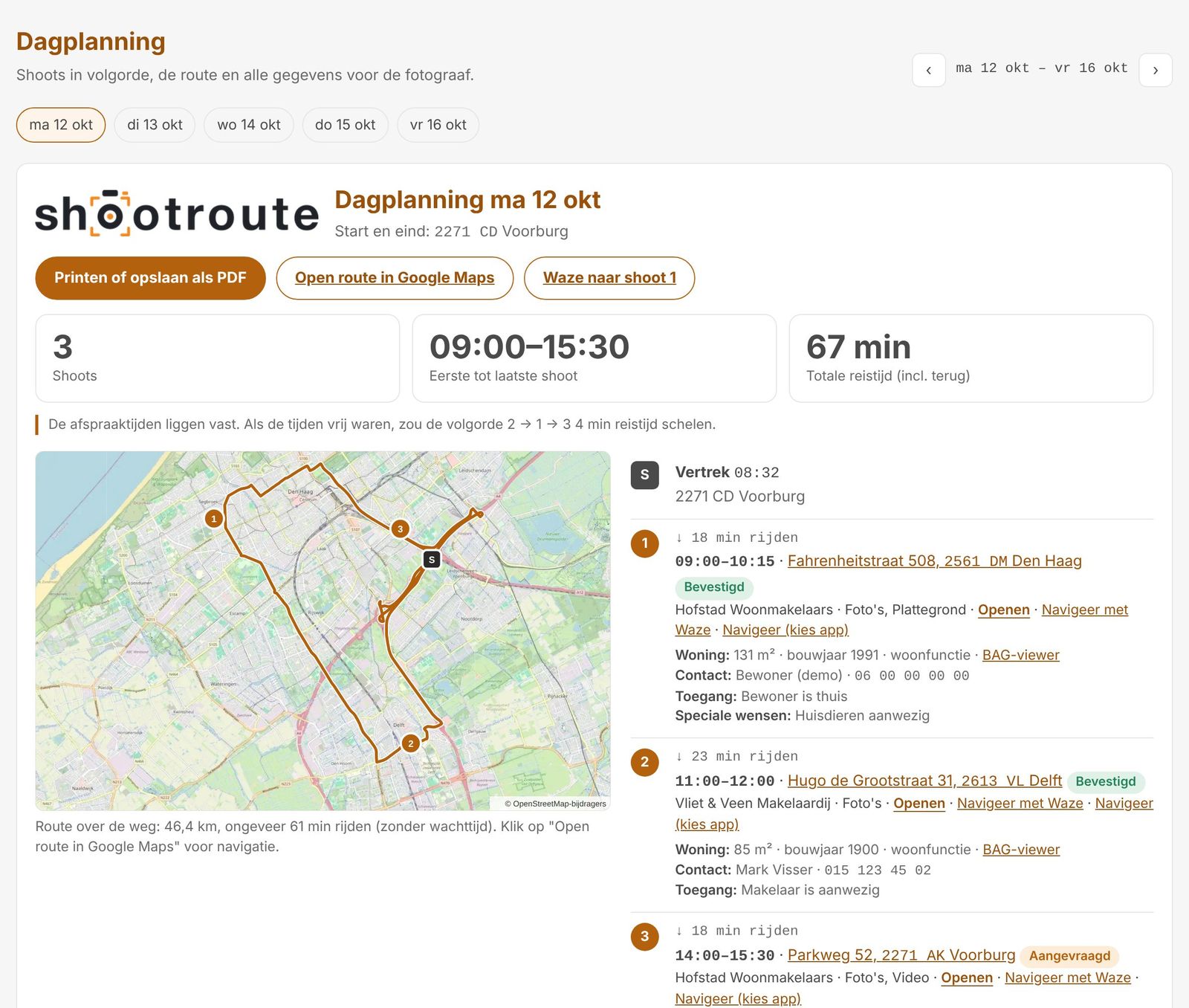Open BAG-viewer for 85 m² woning
Screen dimensions: 1189x1008
(1021, 850)
